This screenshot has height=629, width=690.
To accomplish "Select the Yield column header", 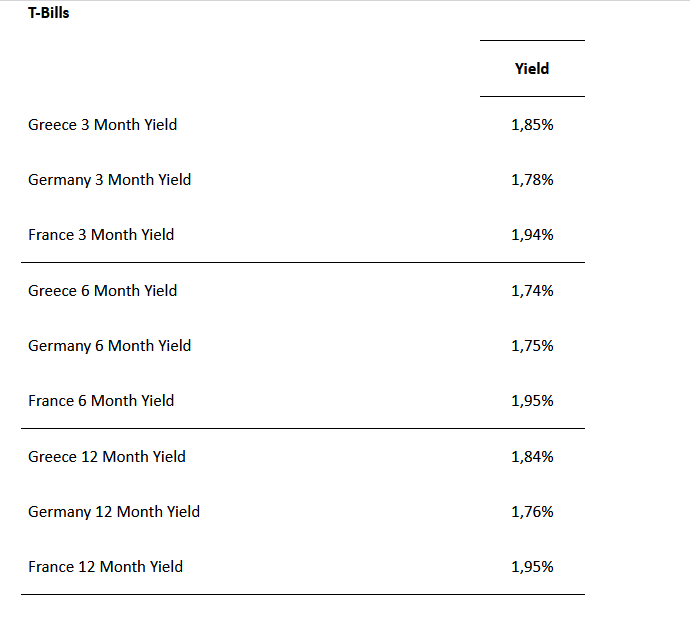I will (532, 69).
